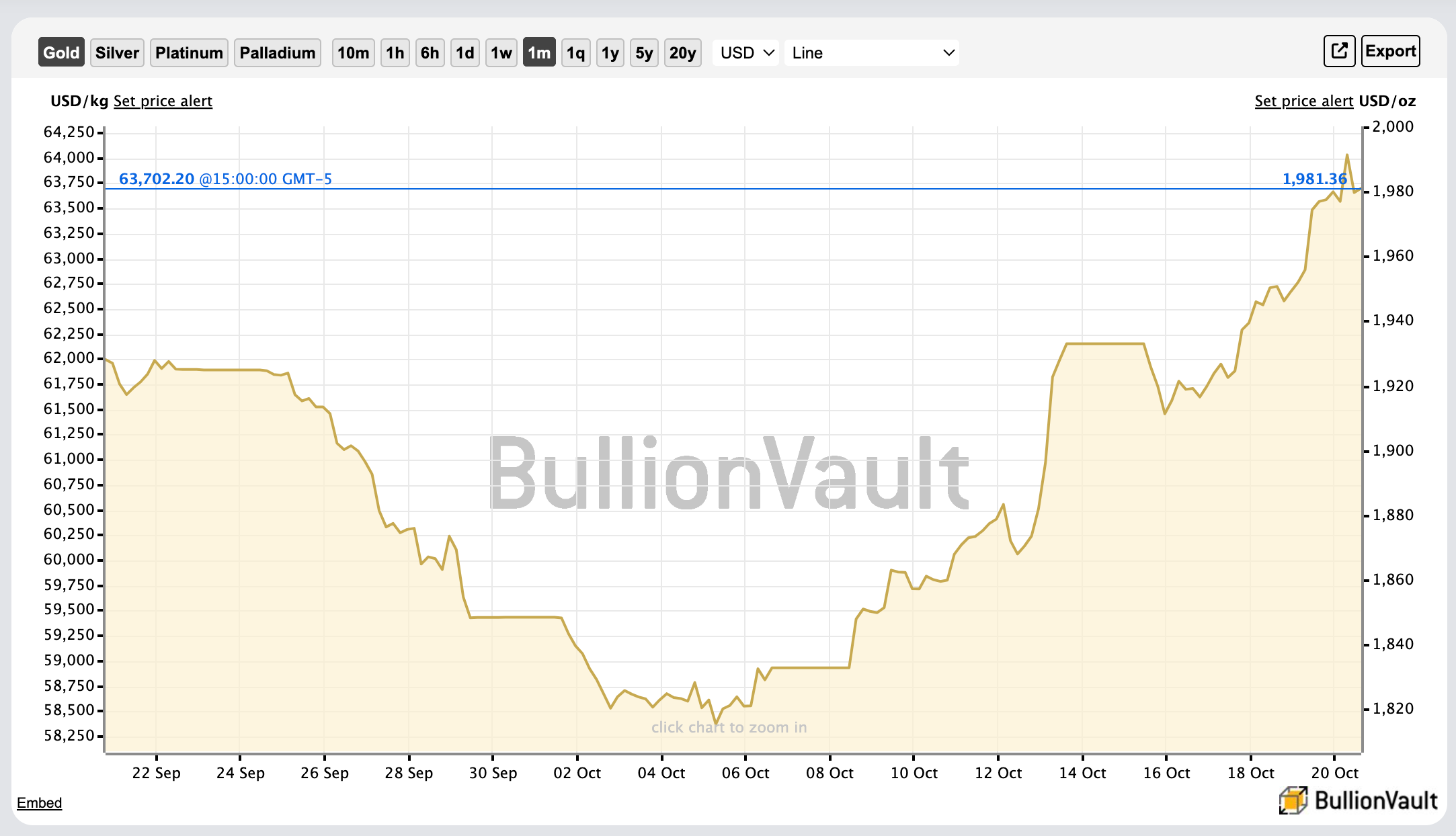Screen dimensions: 1456x836
Task: Open the Embed link
Action: (x=39, y=802)
